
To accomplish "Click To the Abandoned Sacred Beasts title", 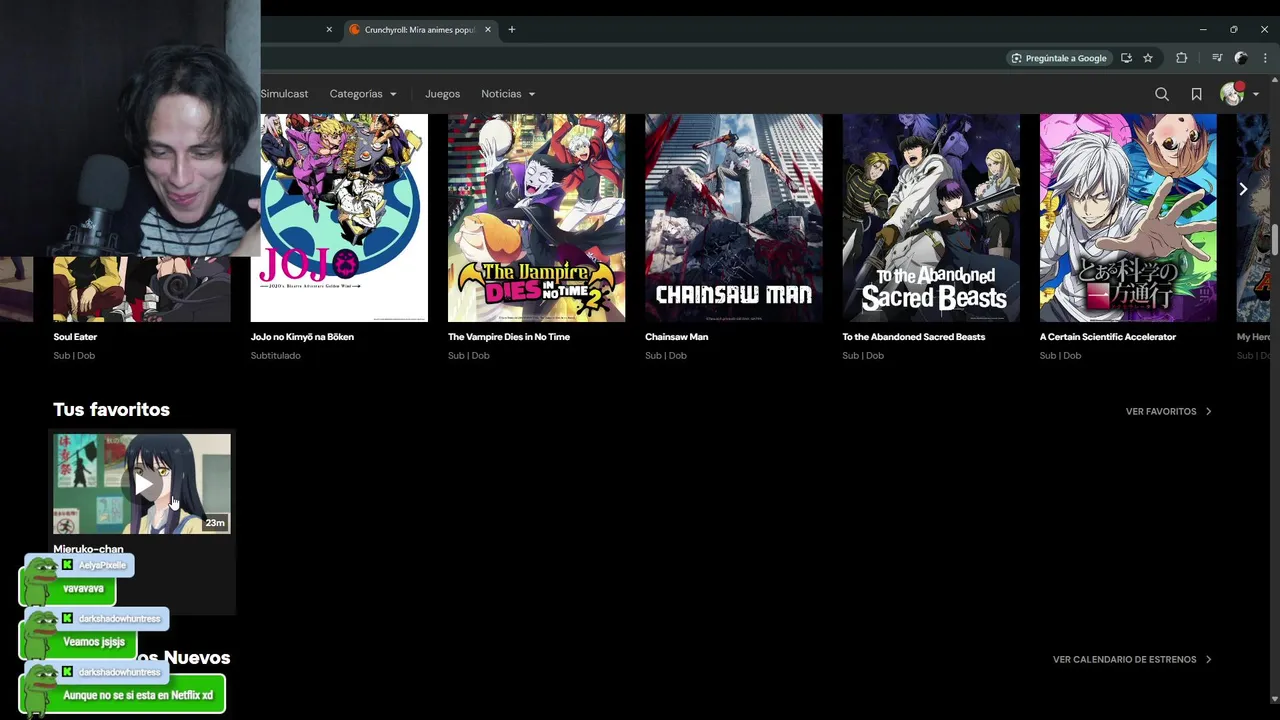I will tap(914, 337).
